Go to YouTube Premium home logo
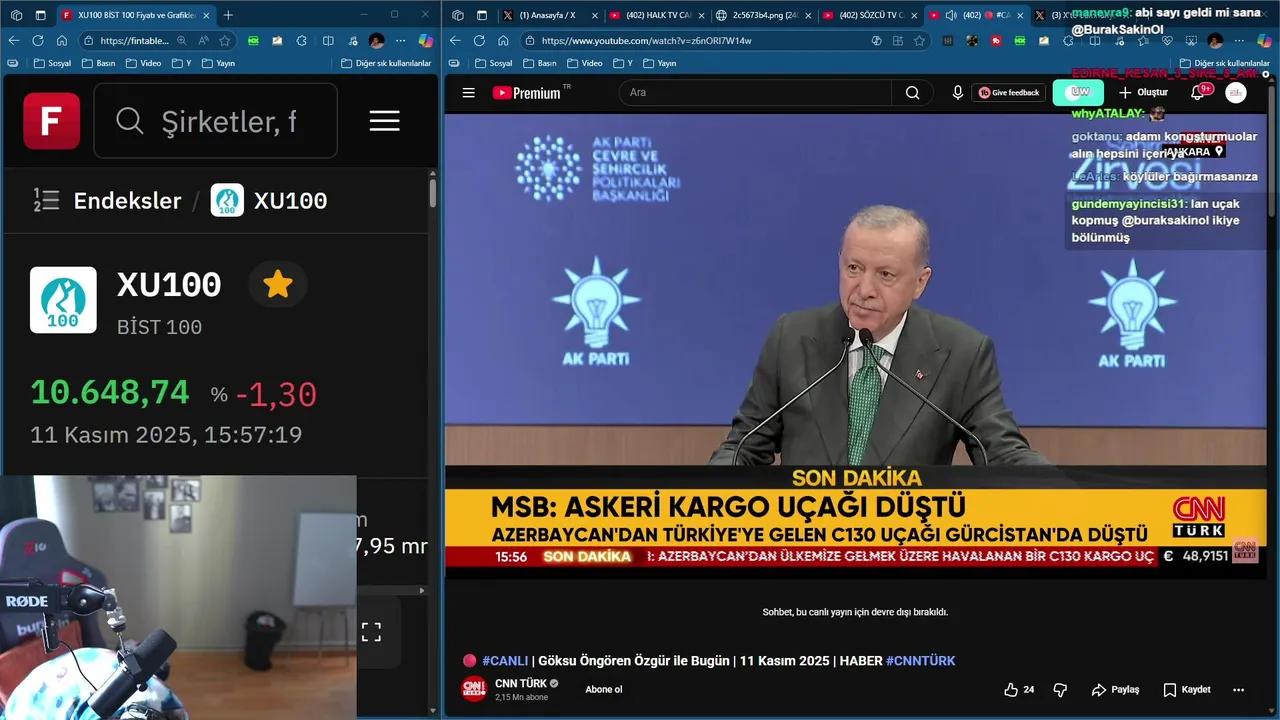The image size is (1280, 720). pos(529,92)
